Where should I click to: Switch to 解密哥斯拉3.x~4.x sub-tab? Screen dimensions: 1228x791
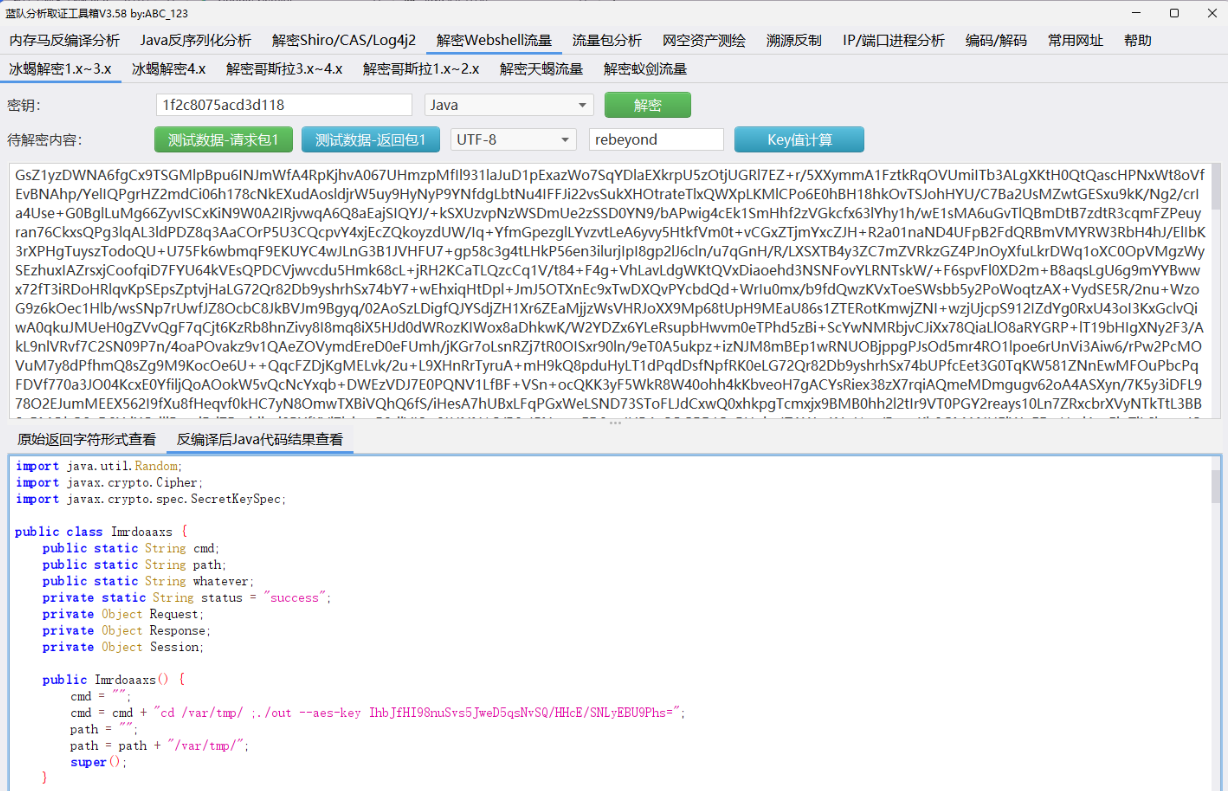284,69
